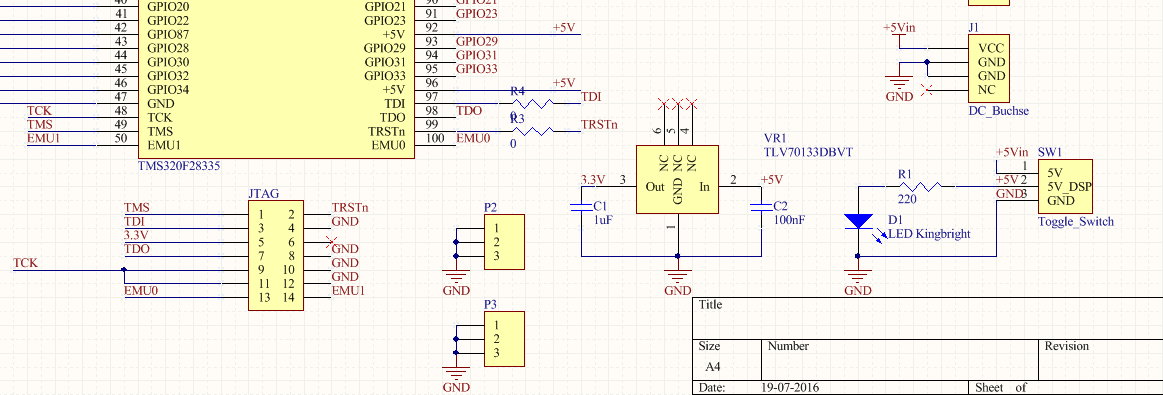The width and height of the screenshot is (1163, 395).
Task: Click the LED Kingbright comment text
Action: click(929, 234)
